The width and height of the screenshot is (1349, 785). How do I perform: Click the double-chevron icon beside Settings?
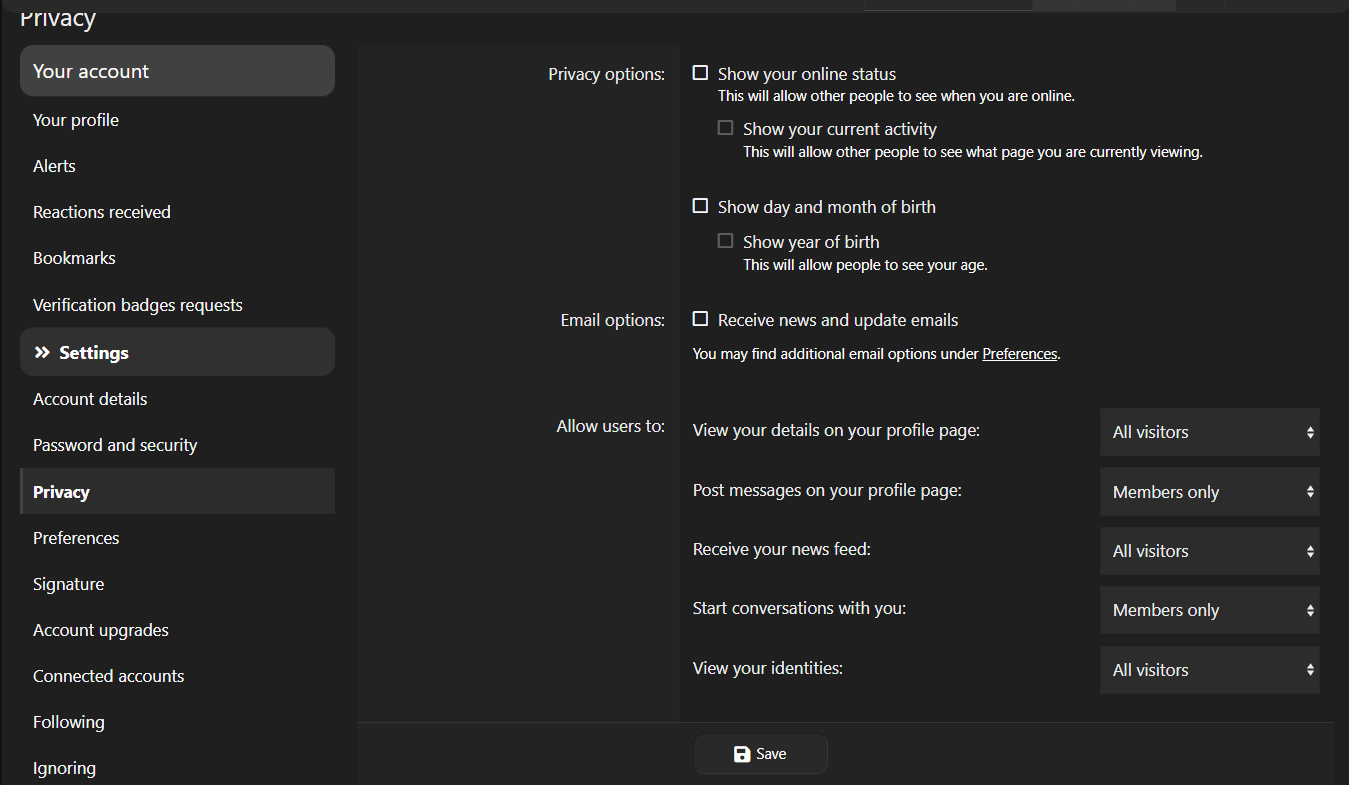click(x=42, y=353)
